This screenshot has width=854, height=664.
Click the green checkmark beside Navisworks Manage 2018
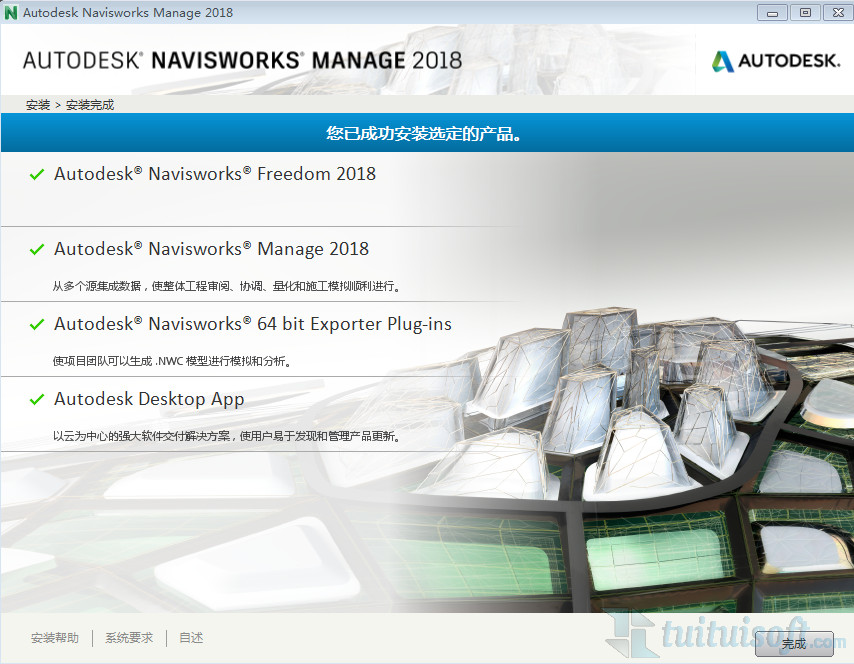pyautogui.click(x=37, y=249)
